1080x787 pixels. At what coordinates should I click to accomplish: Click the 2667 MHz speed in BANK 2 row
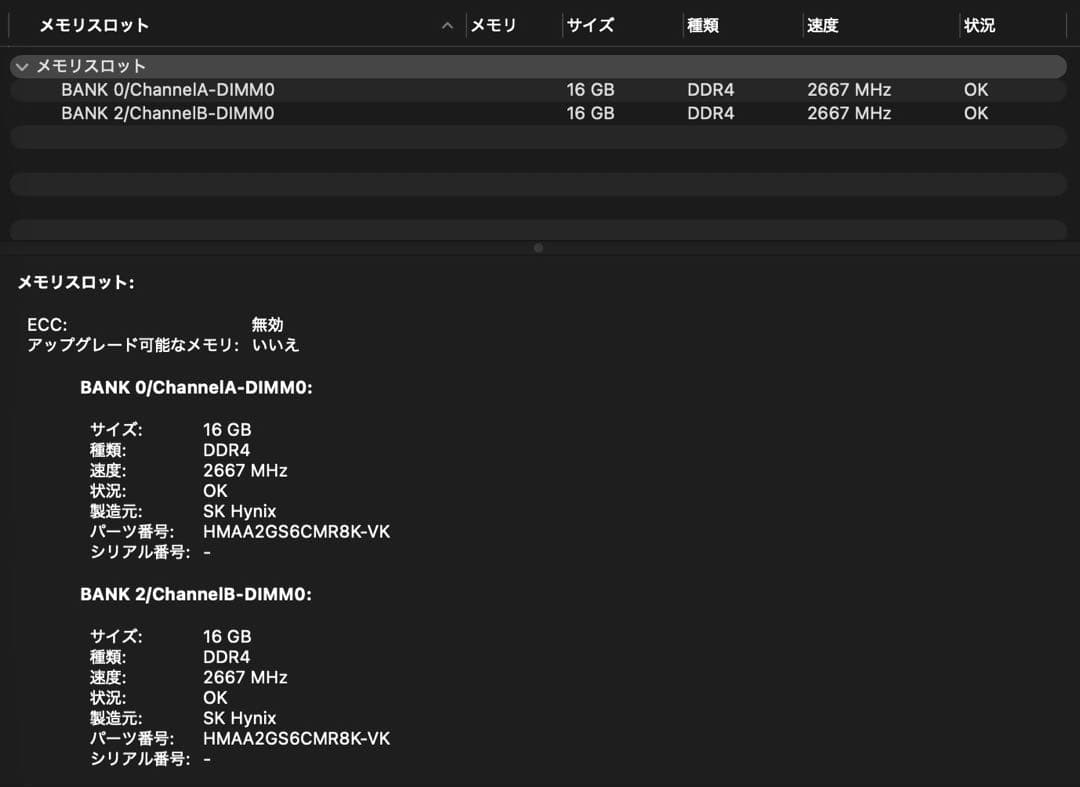coord(849,113)
